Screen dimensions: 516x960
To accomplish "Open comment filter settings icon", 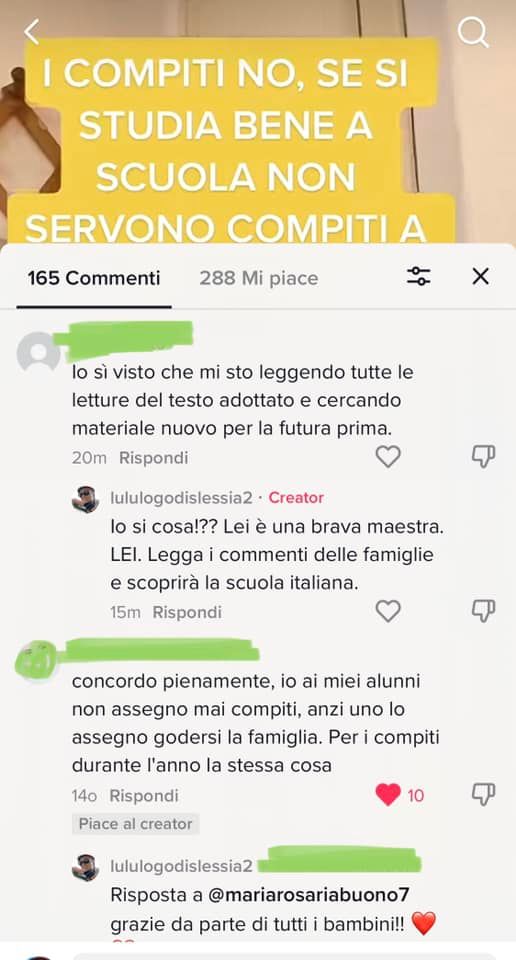I will [x=419, y=277].
